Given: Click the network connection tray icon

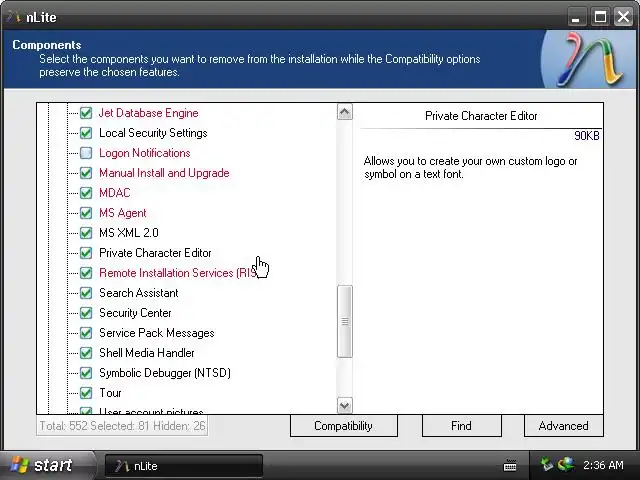Looking at the screenshot, I should [x=547, y=464].
